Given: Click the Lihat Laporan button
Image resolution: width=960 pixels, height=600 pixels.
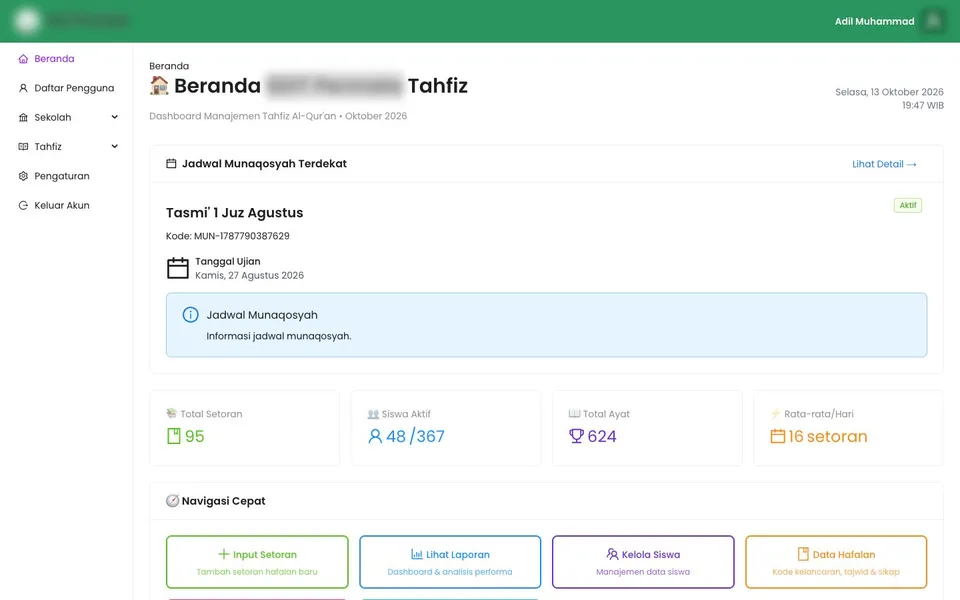Looking at the screenshot, I should point(450,562).
